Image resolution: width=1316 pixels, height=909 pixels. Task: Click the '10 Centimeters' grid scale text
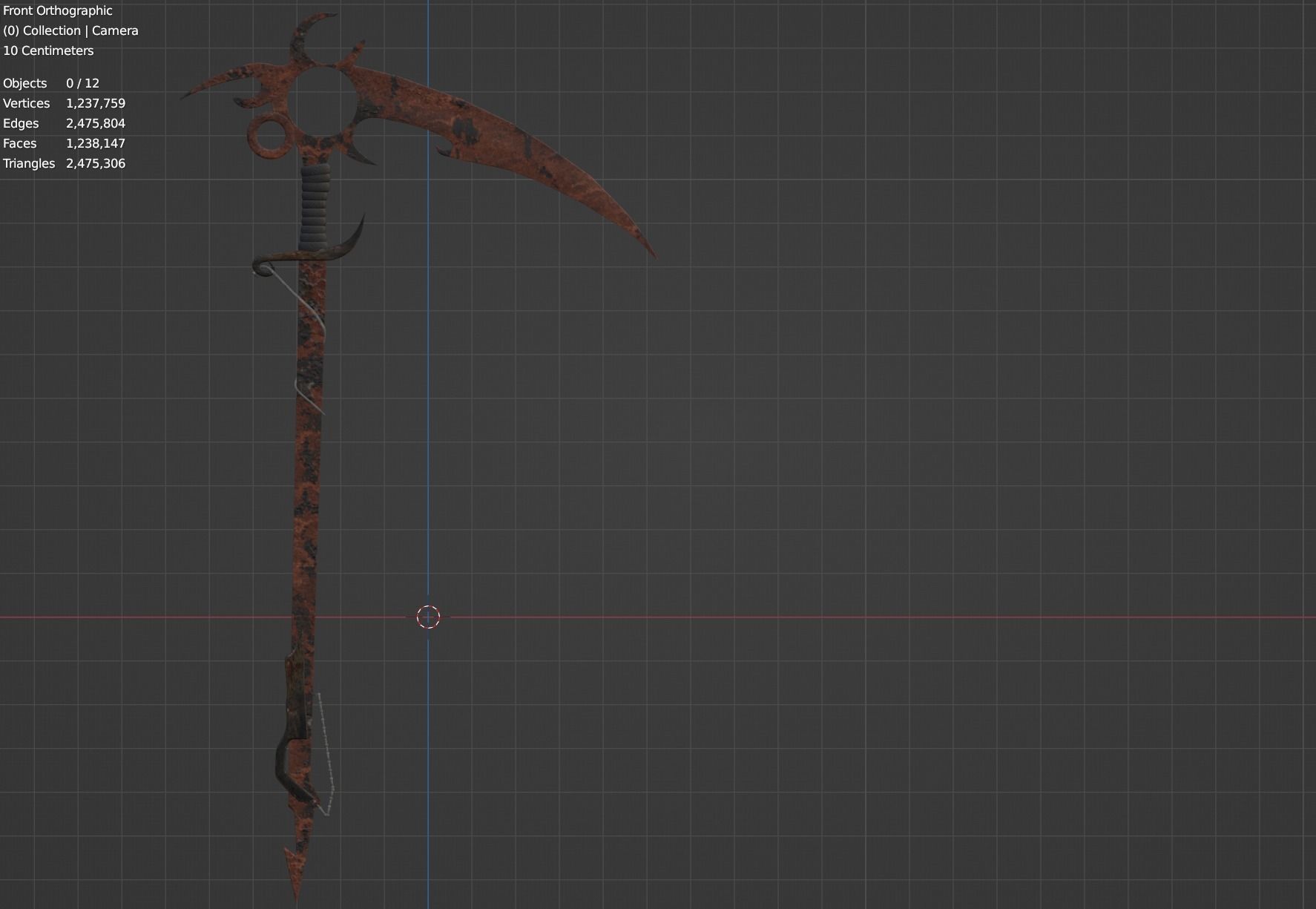pyautogui.click(x=48, y=50)
